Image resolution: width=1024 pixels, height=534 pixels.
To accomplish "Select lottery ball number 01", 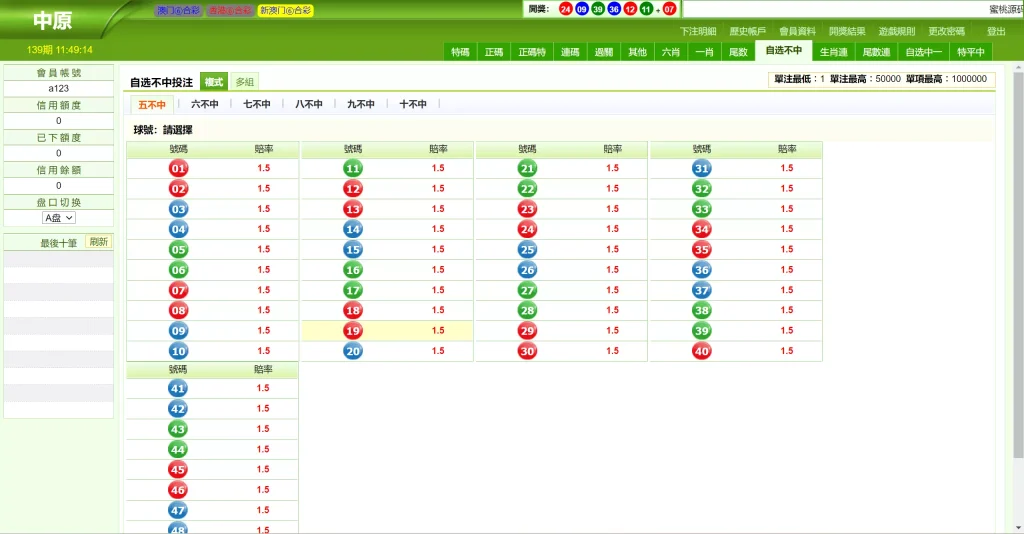I will 178,168.
